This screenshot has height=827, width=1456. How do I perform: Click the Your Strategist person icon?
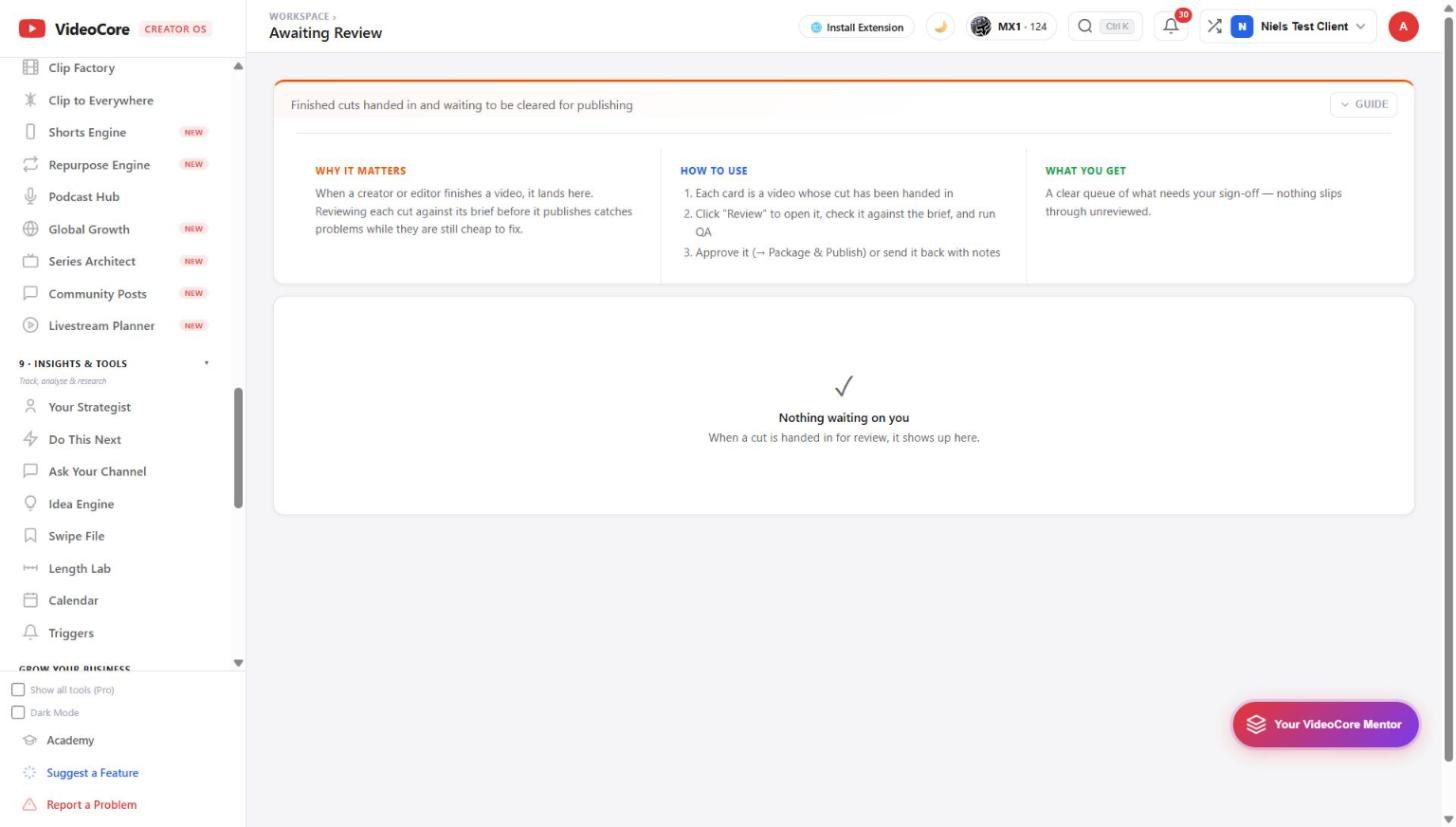[x=30, y=407]
